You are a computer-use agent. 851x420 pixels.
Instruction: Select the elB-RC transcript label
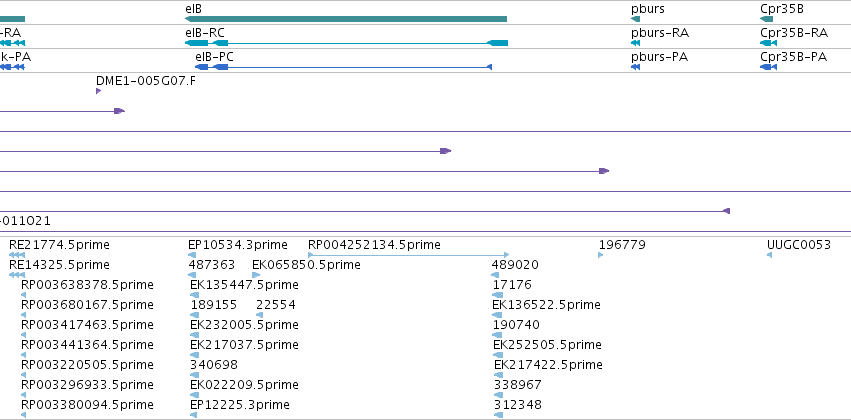(x=205, y=33)
